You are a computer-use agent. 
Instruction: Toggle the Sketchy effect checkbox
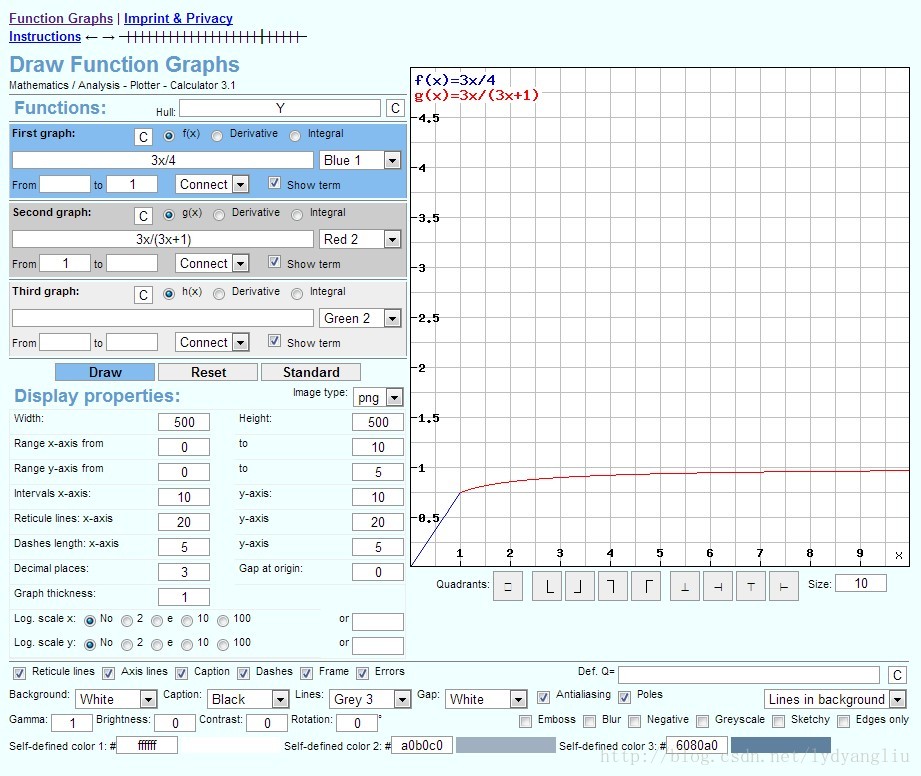[779, 721]
